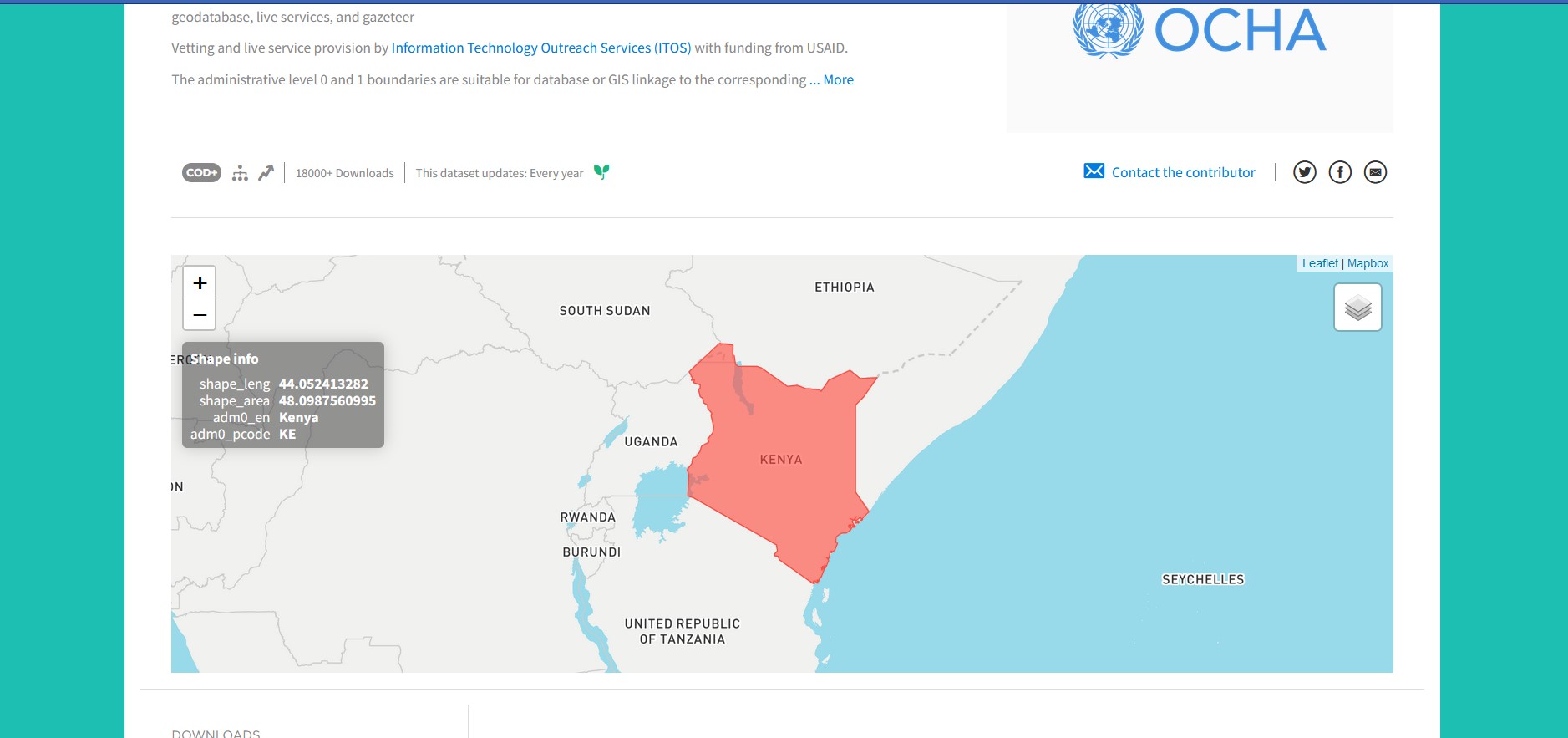Zoom out on the map
Viewport: 1568px width, 738px height.
(200, 315)
